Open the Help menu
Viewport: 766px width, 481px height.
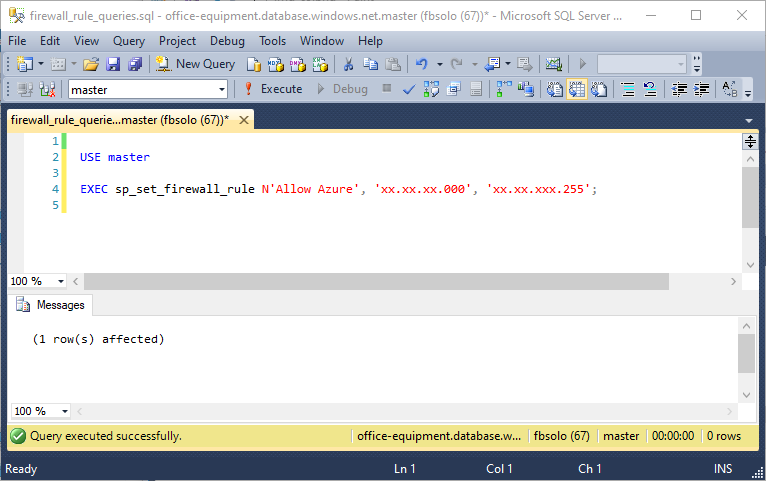click(x=370, y=41)
